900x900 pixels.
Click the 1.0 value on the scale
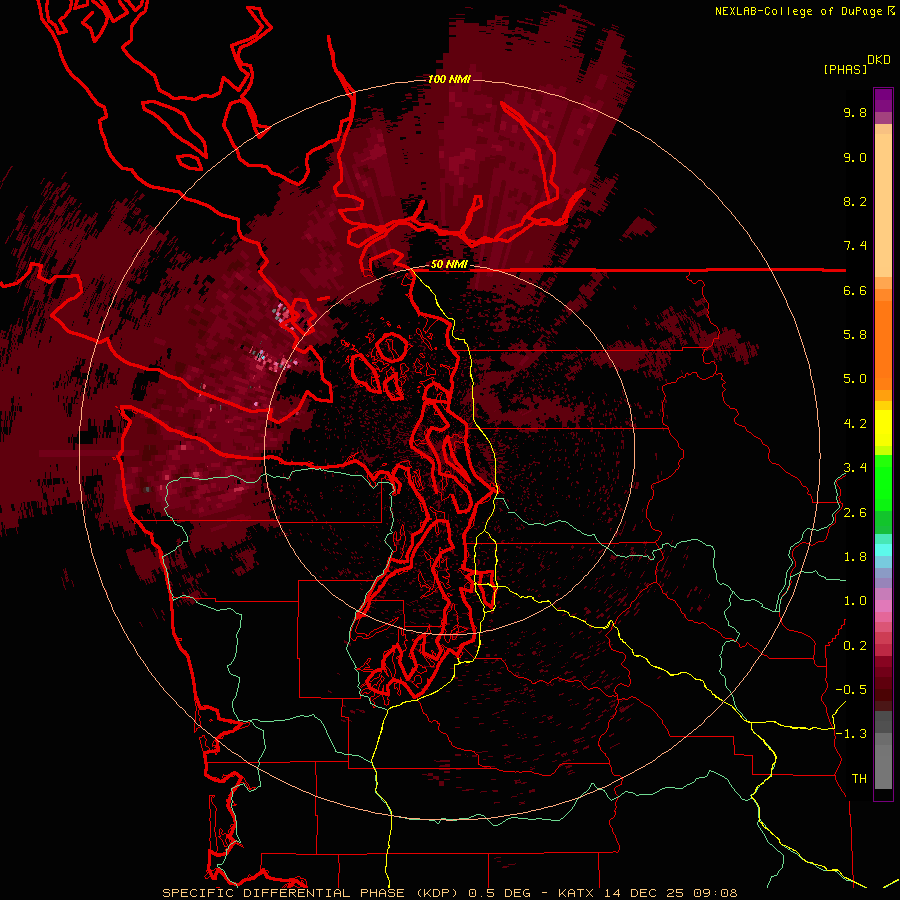(855, 601)
